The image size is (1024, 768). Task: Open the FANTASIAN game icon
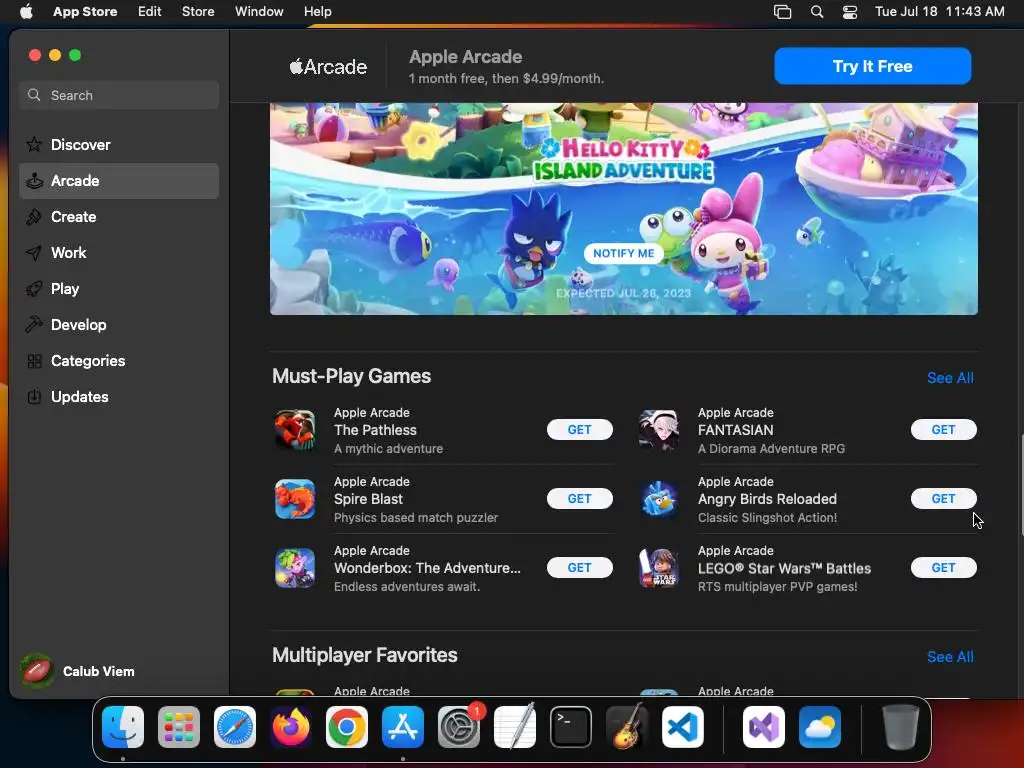point(658,430)
